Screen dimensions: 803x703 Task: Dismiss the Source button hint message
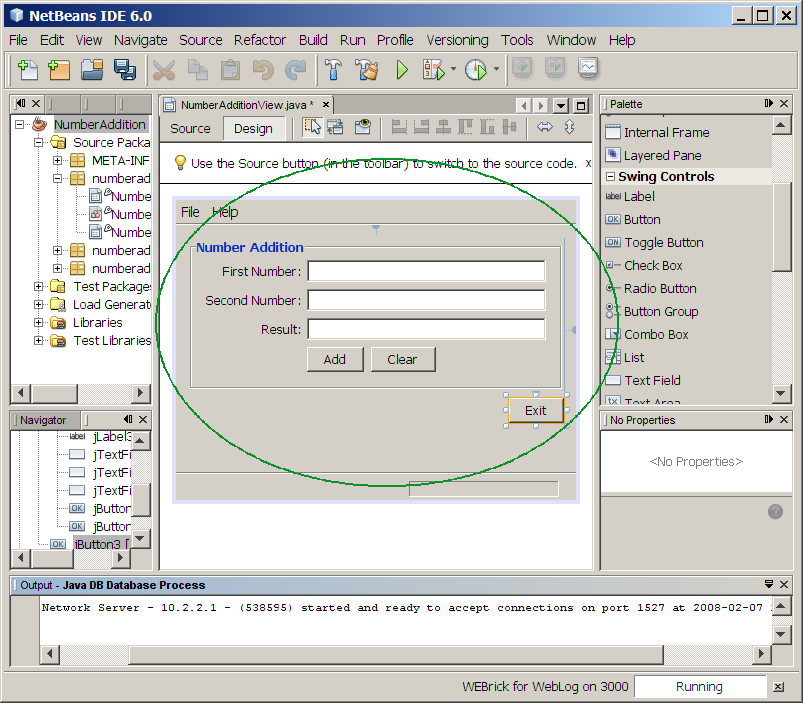click(588, 163)
